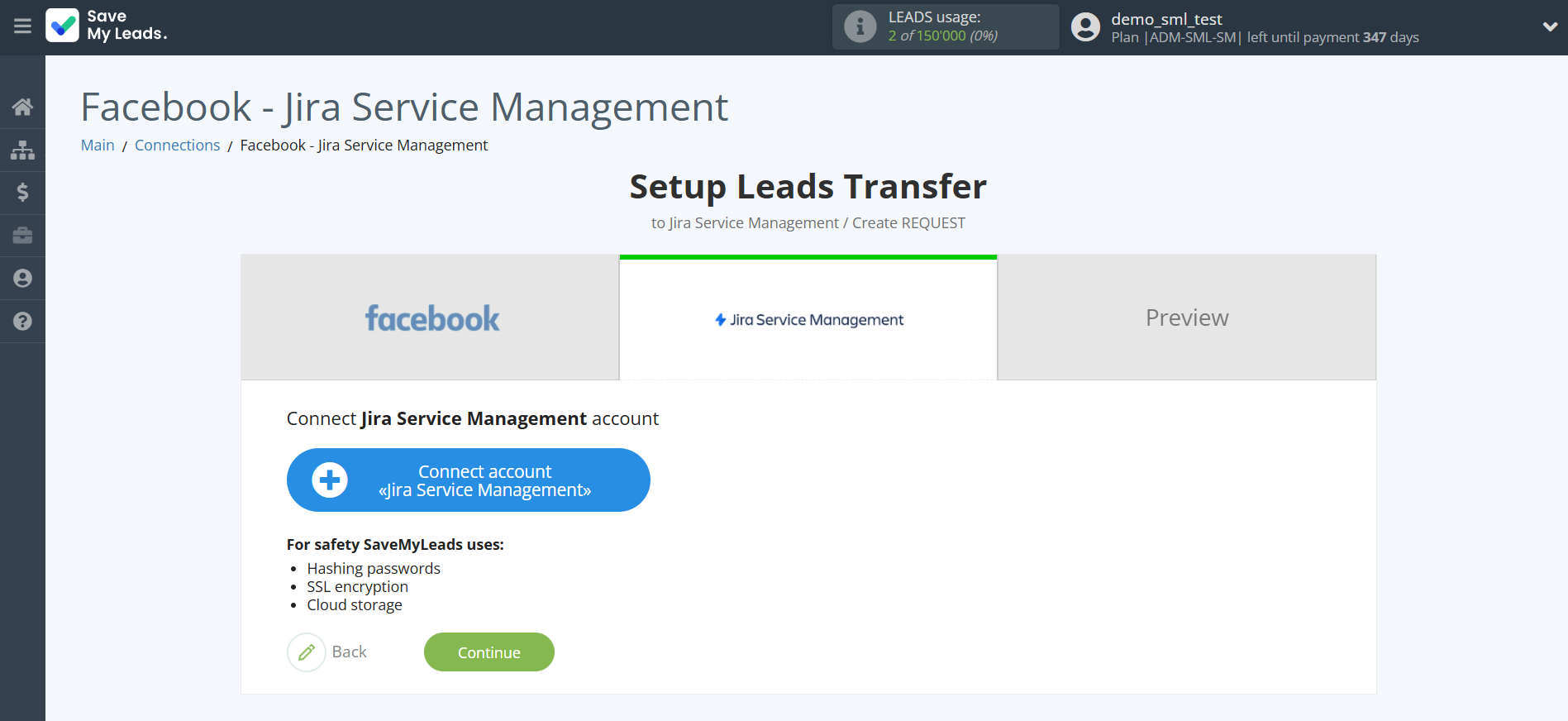Screen dimensions: 1568x721
Task: Open profile user icon in sidebar
Action: pyautogui.click(x=22, y=279)
